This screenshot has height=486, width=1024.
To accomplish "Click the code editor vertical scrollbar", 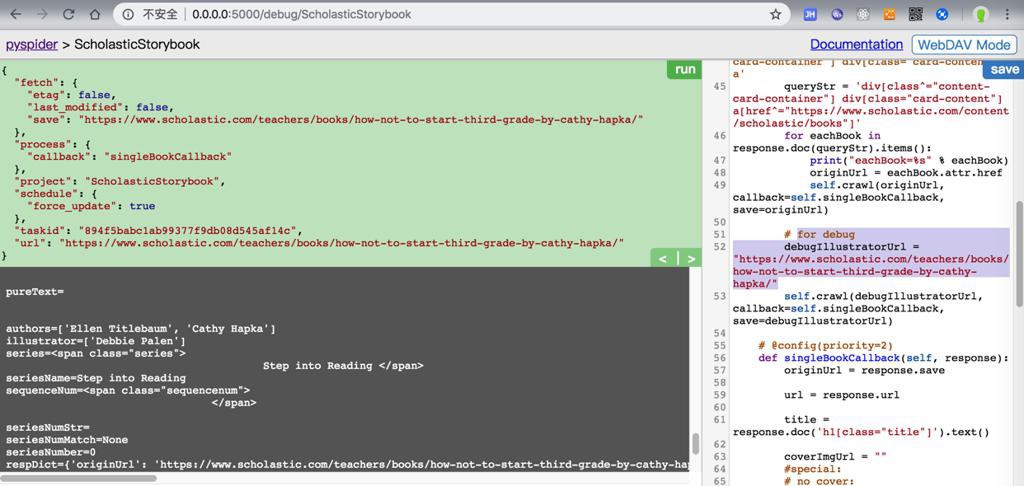I will [x=1019, y=253].
